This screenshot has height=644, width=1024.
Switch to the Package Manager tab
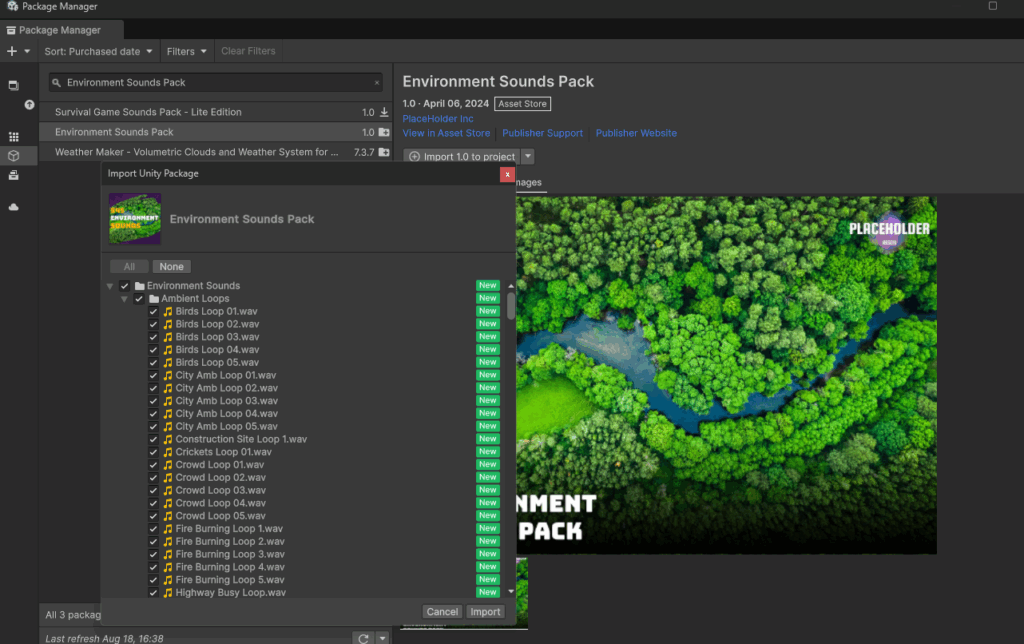coord(62,30)
